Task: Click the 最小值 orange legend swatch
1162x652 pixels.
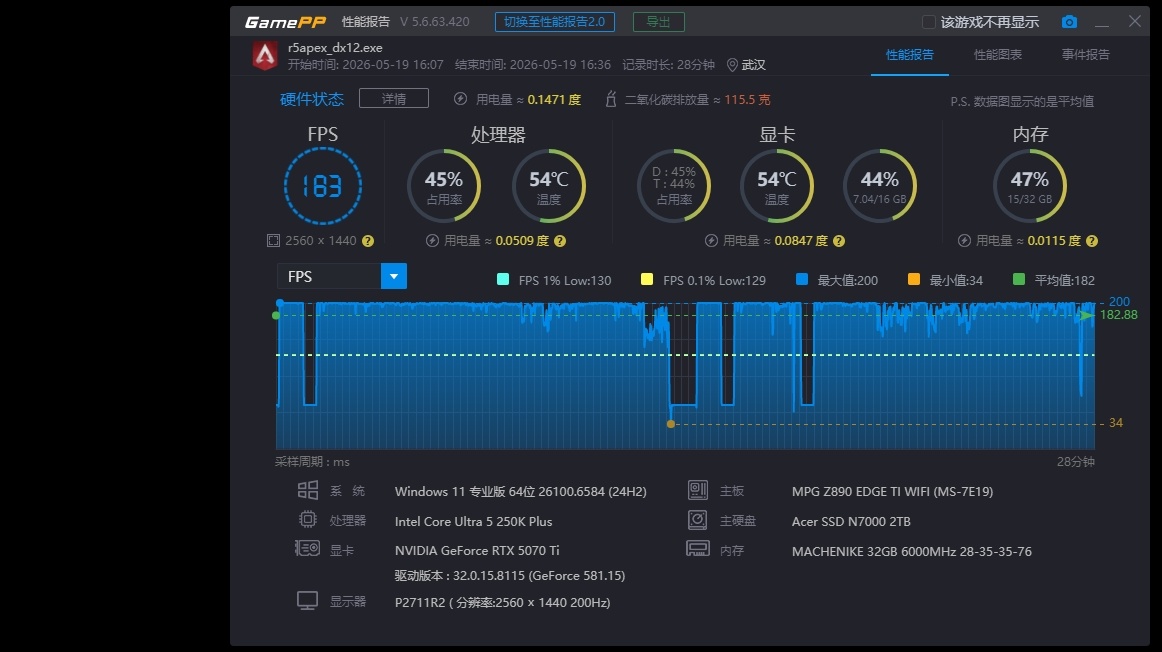Action: (914, 279)
